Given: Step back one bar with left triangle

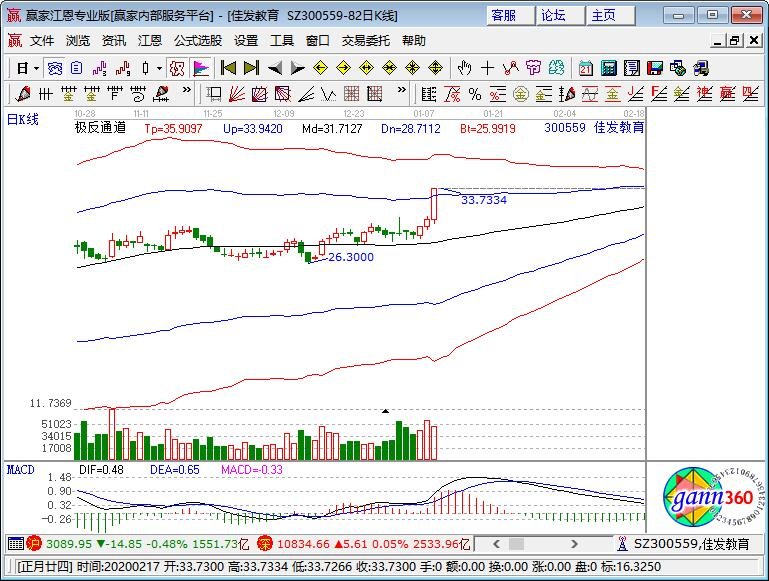Looking at the screenshot, I should (x=275, y=68).
